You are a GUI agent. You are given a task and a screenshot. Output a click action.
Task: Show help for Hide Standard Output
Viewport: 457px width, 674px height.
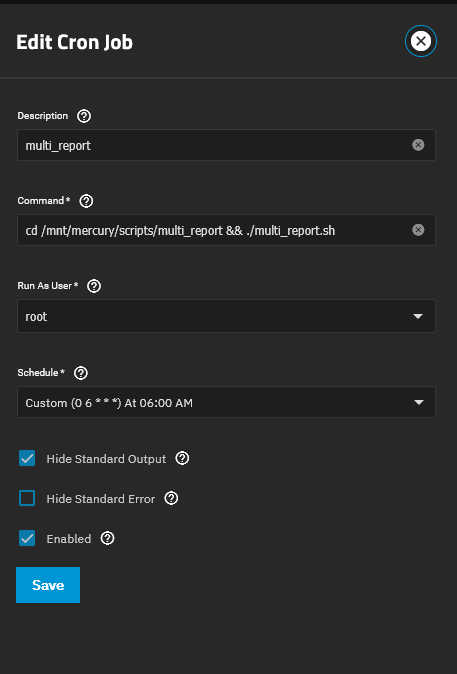182,458
